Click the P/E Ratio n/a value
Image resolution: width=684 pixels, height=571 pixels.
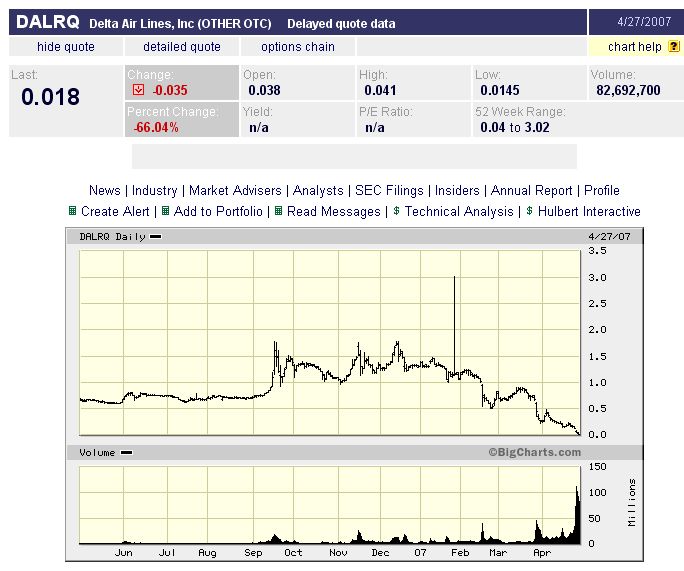(x=375, y=127)
